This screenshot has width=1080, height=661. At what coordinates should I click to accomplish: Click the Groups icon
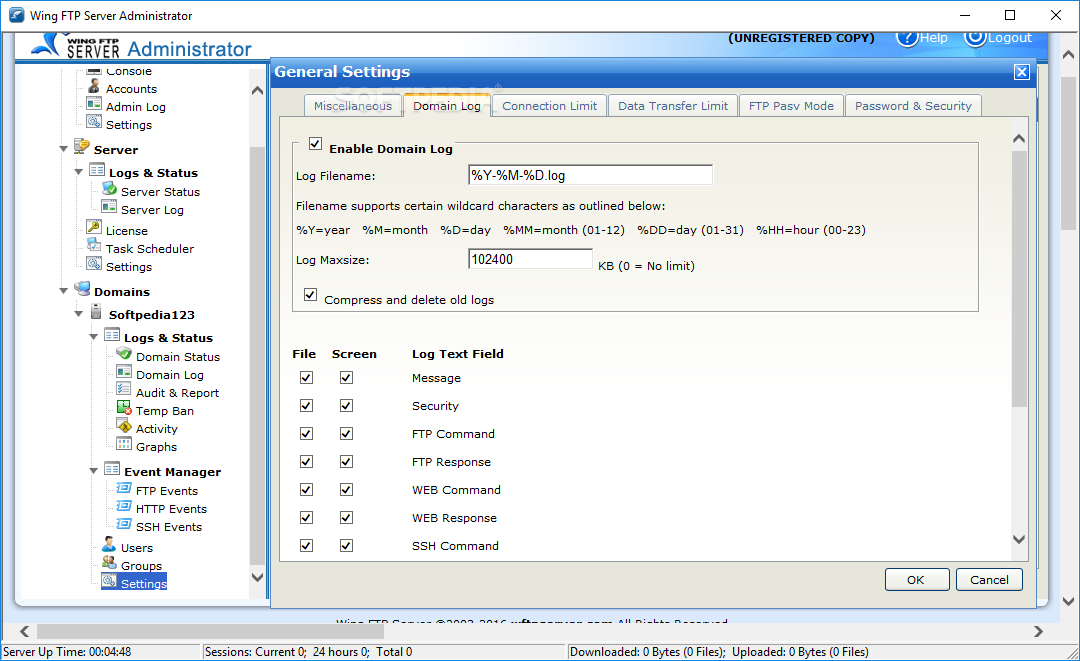point(109,563)
